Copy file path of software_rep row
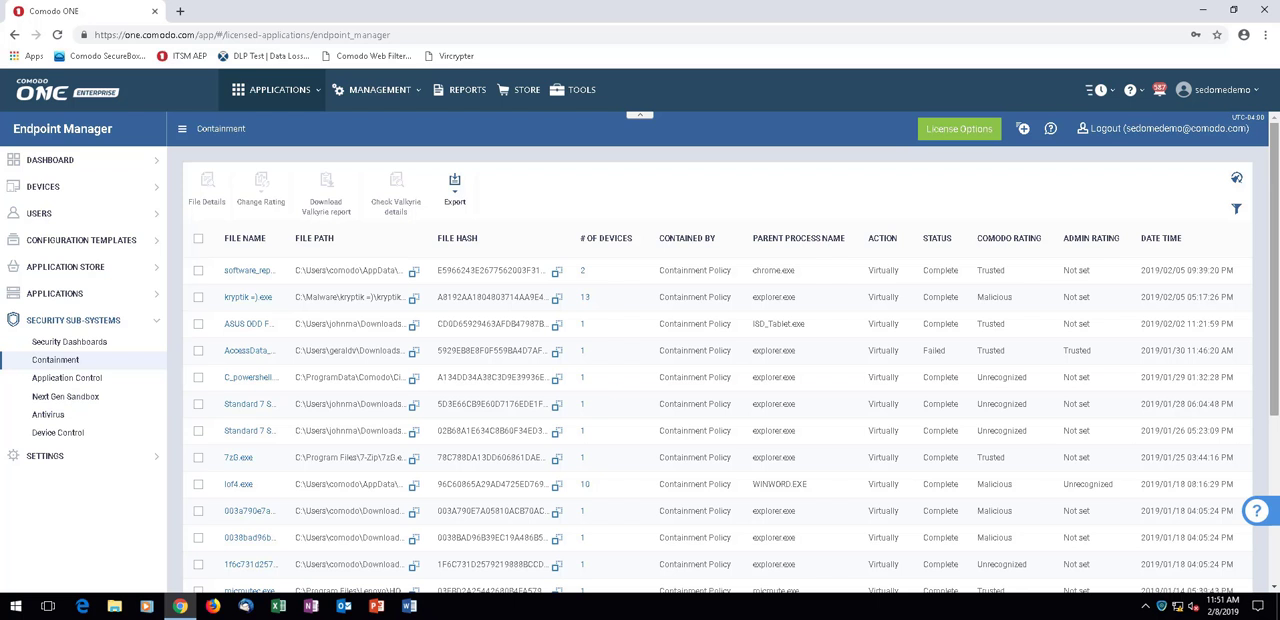 point(414,271)
